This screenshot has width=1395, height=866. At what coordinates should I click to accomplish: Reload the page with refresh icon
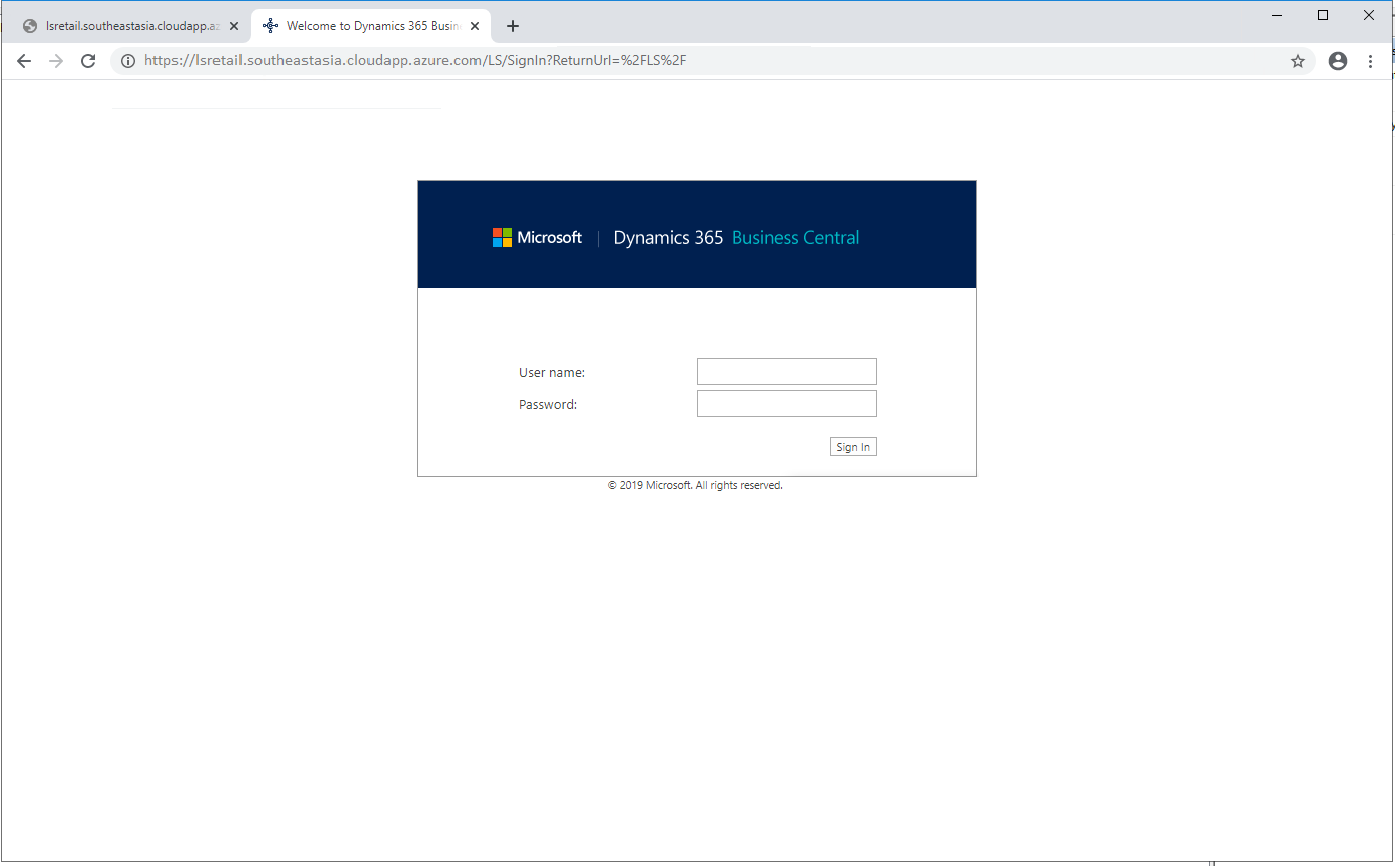(x=88, y=61)
